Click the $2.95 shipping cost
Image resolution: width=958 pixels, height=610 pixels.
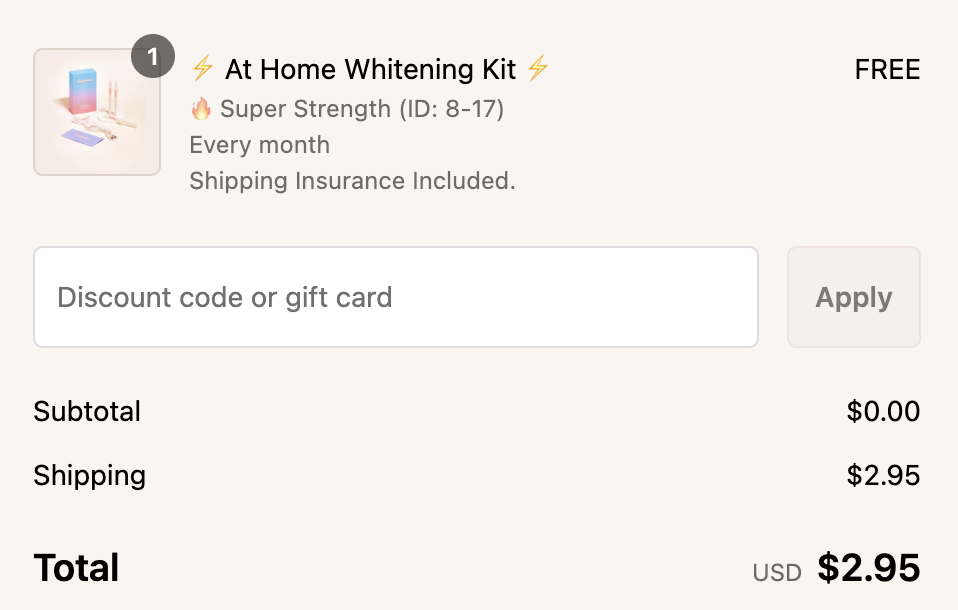coord(883,475)
